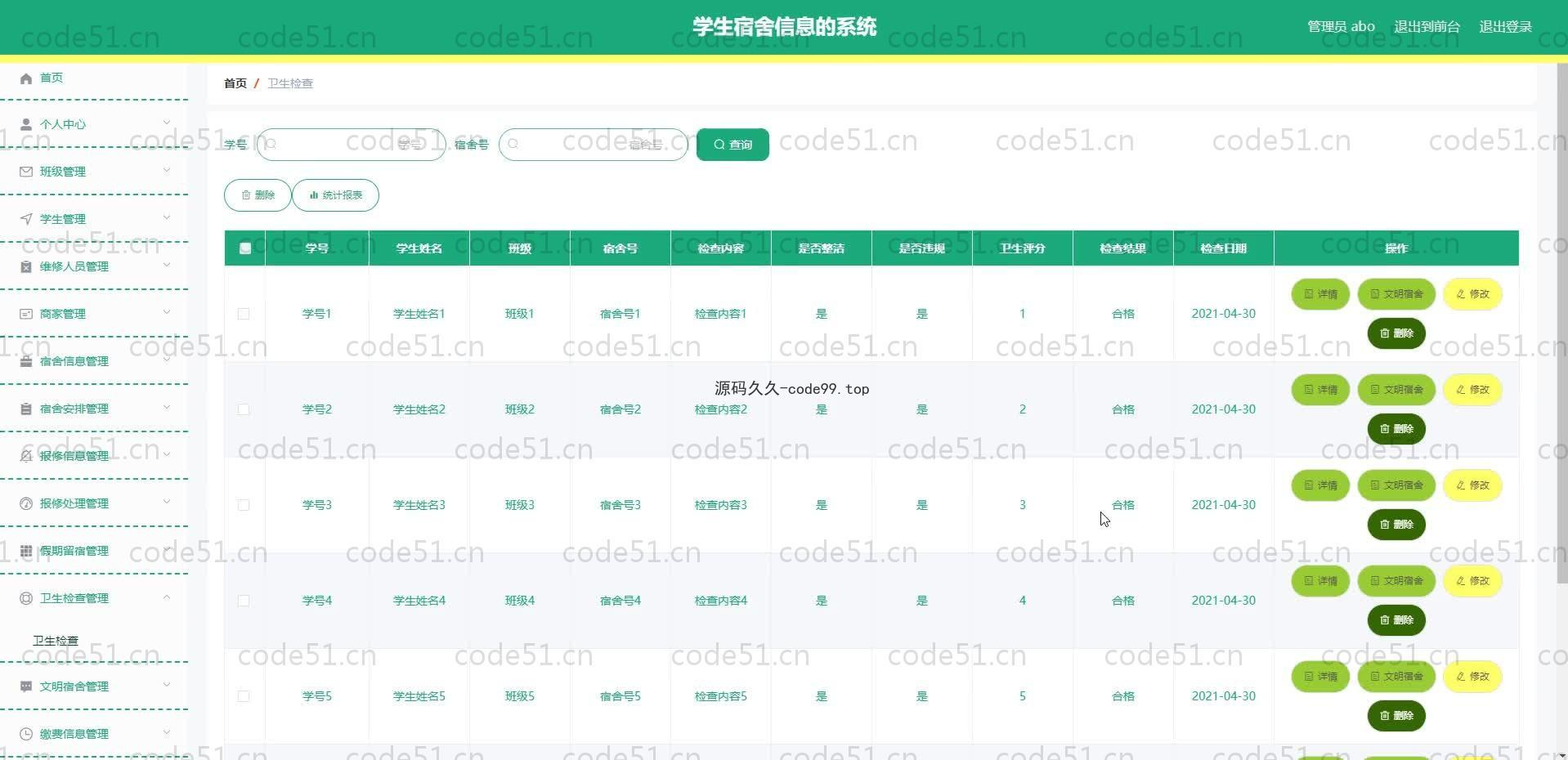
Task: Check the row checkbox for 学号4
Action: [x=244, y=601]
